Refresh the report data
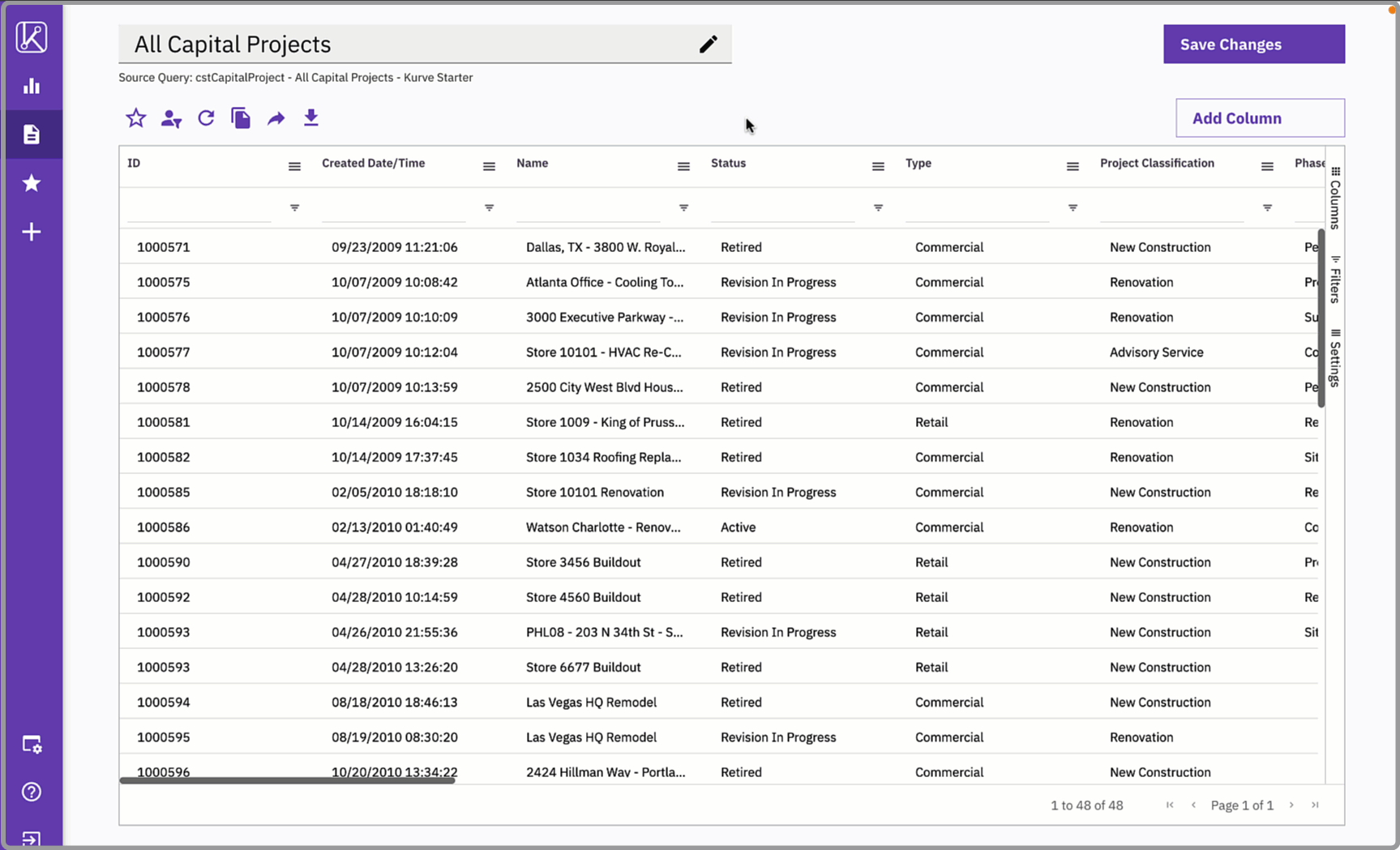 tap(206, 118)
